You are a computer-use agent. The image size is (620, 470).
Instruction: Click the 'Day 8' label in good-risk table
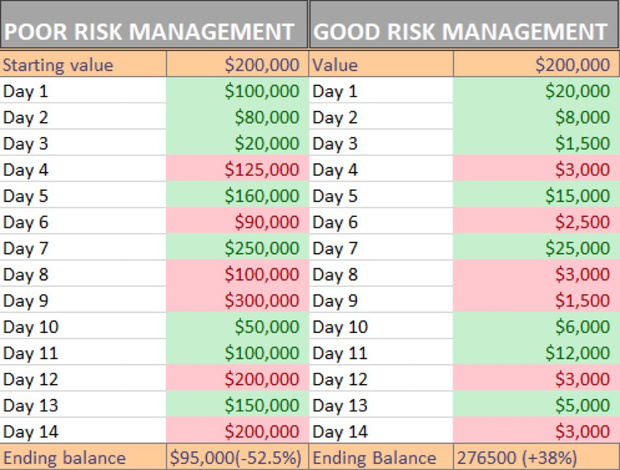click(x=381, y=274)
